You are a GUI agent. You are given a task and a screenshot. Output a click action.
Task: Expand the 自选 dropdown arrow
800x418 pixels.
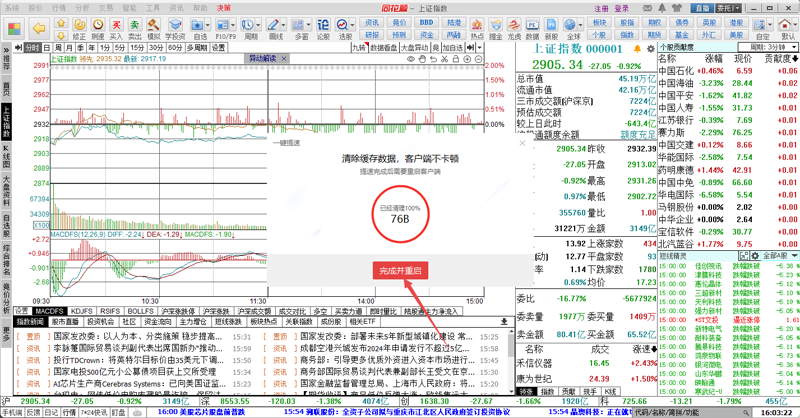pyautogui.click(x=208, y=24)
